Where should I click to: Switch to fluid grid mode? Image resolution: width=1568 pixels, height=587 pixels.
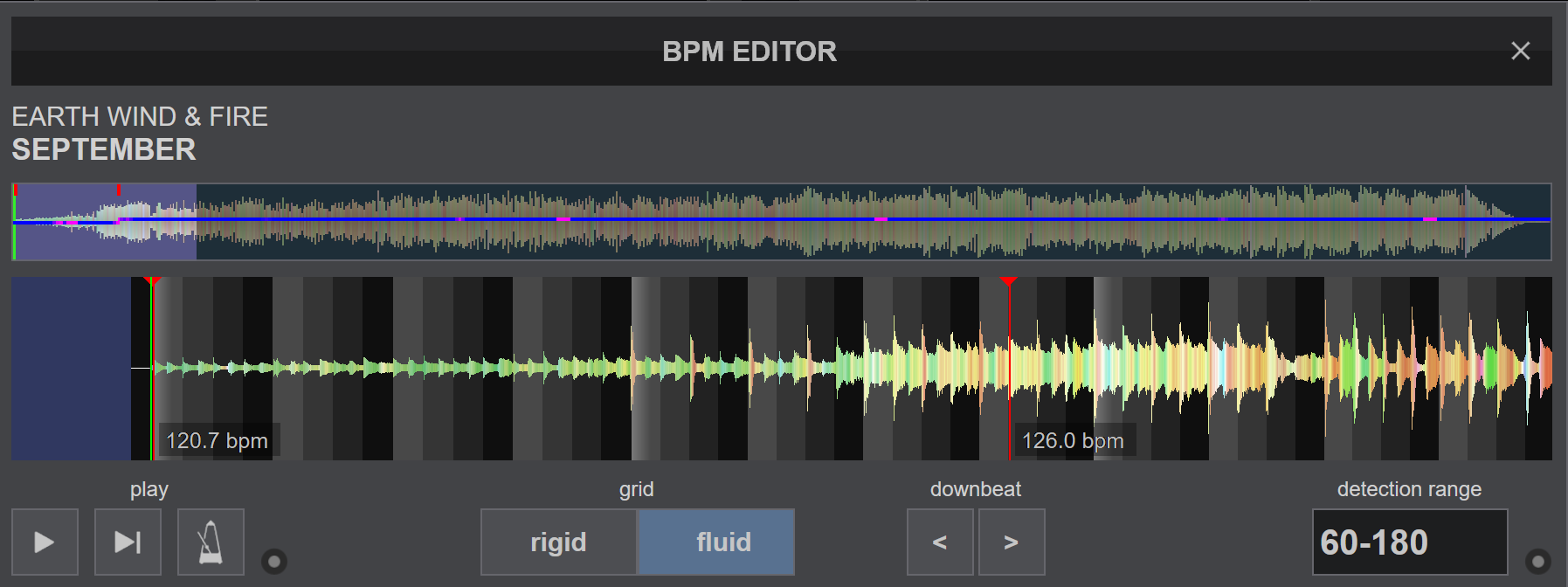716,542
